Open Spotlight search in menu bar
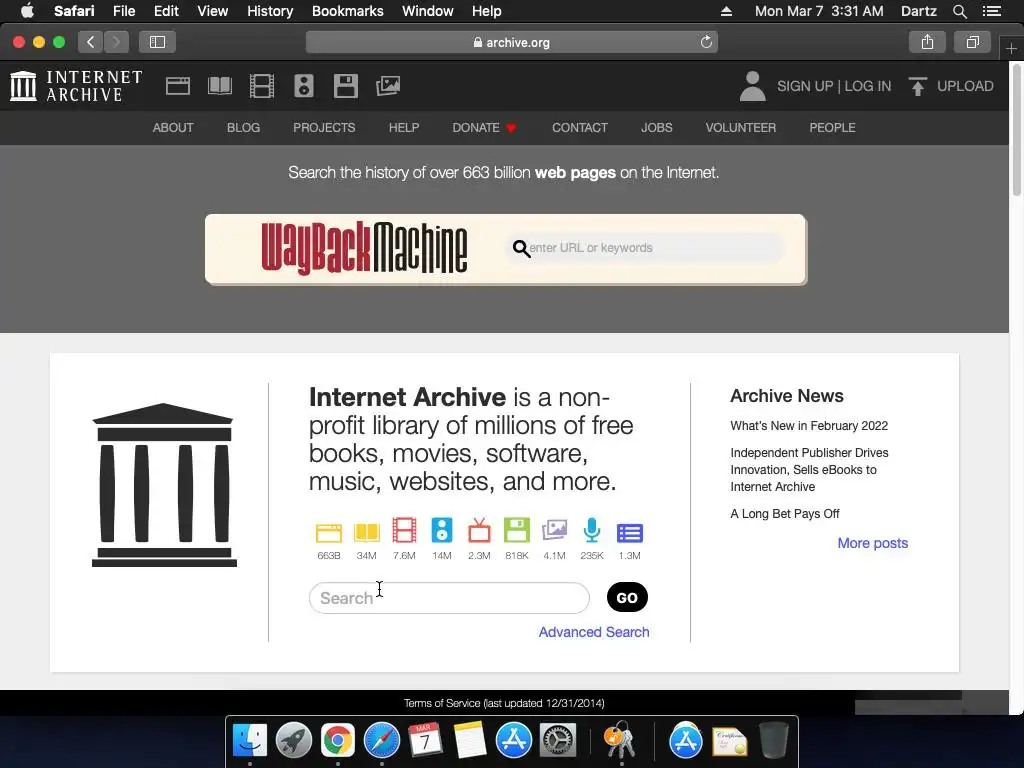 pyautogui.click(x=959, y=11)
